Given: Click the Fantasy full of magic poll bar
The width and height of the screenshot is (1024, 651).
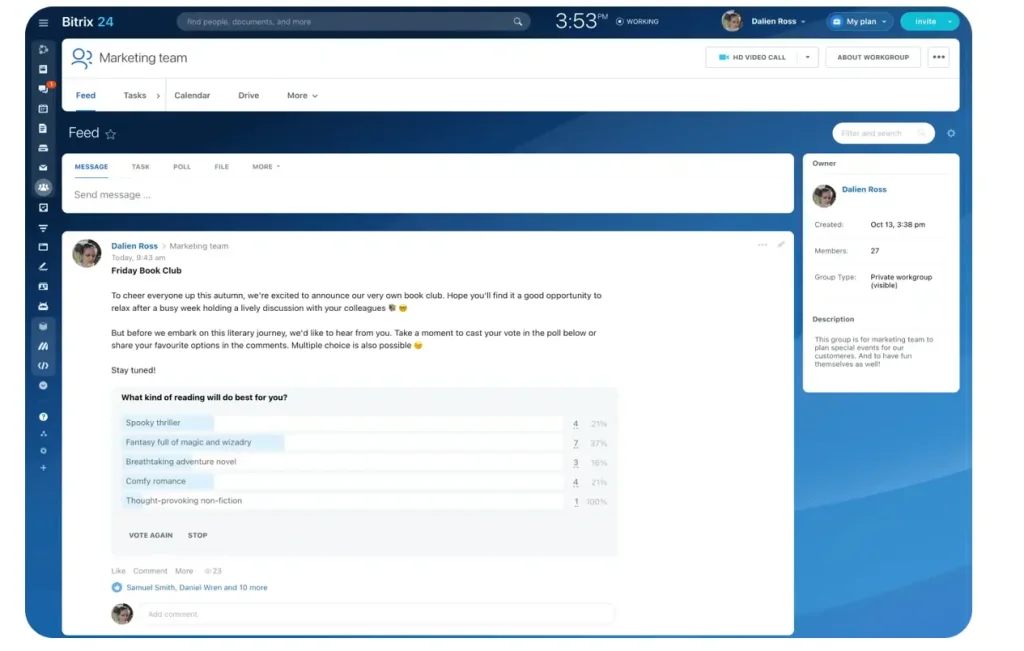Looking at the screenshot, I should coord(340,442).
